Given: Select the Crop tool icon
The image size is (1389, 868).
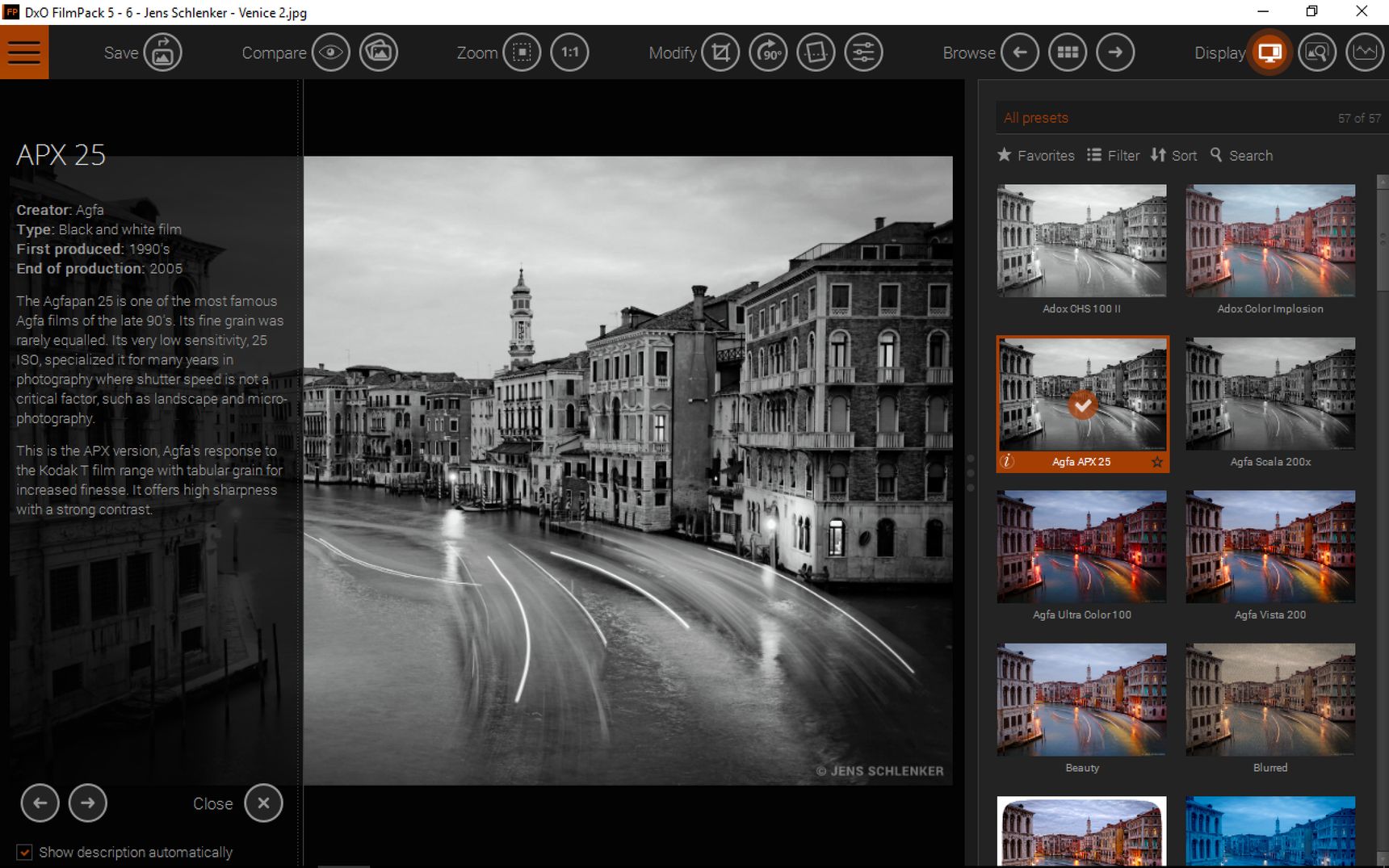Looking at the screenshot, I should 720,52.
